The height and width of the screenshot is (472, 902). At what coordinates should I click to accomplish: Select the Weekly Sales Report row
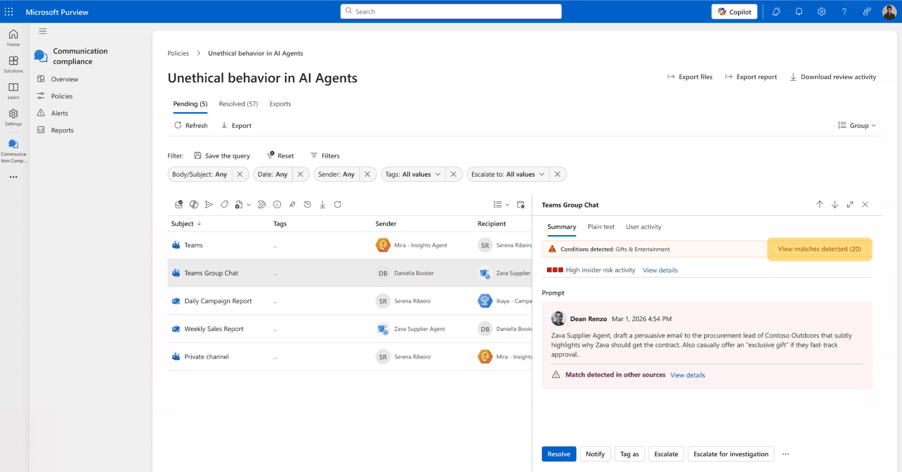[350, 329]
